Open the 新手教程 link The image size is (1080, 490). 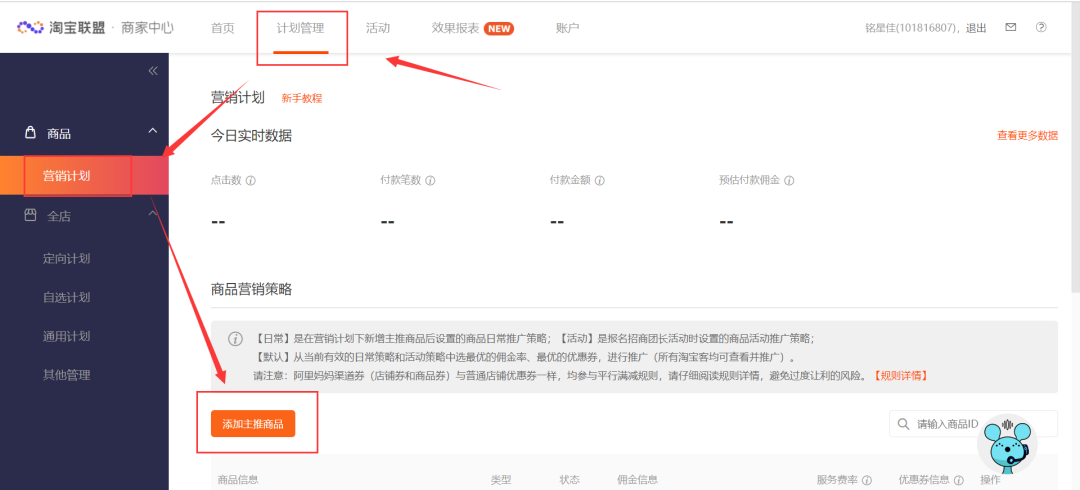(301, 98)
